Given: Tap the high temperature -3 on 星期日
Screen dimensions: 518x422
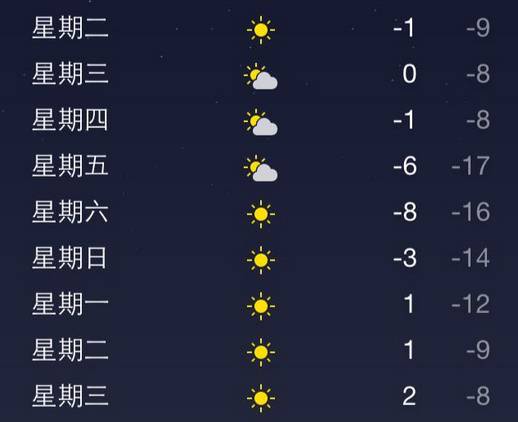Looking at the screenshot, I should [x=405, y=258].
